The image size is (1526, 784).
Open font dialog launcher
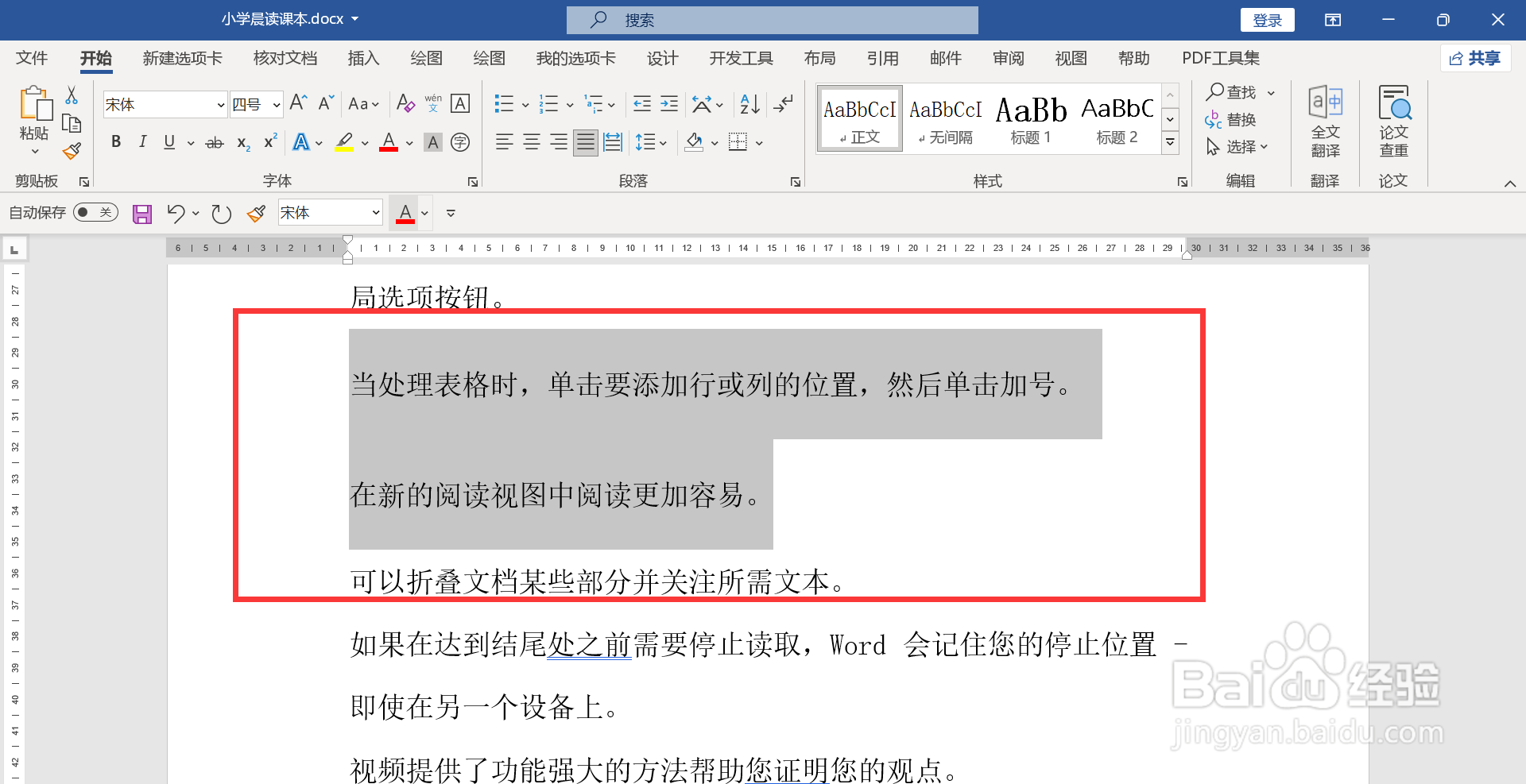(x=473, y=182)
